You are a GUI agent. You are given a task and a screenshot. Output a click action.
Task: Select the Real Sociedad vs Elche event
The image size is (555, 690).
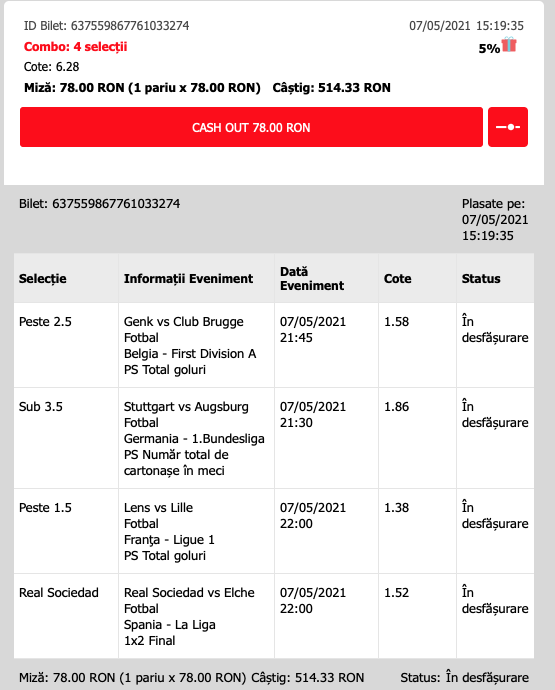[189, 593]
